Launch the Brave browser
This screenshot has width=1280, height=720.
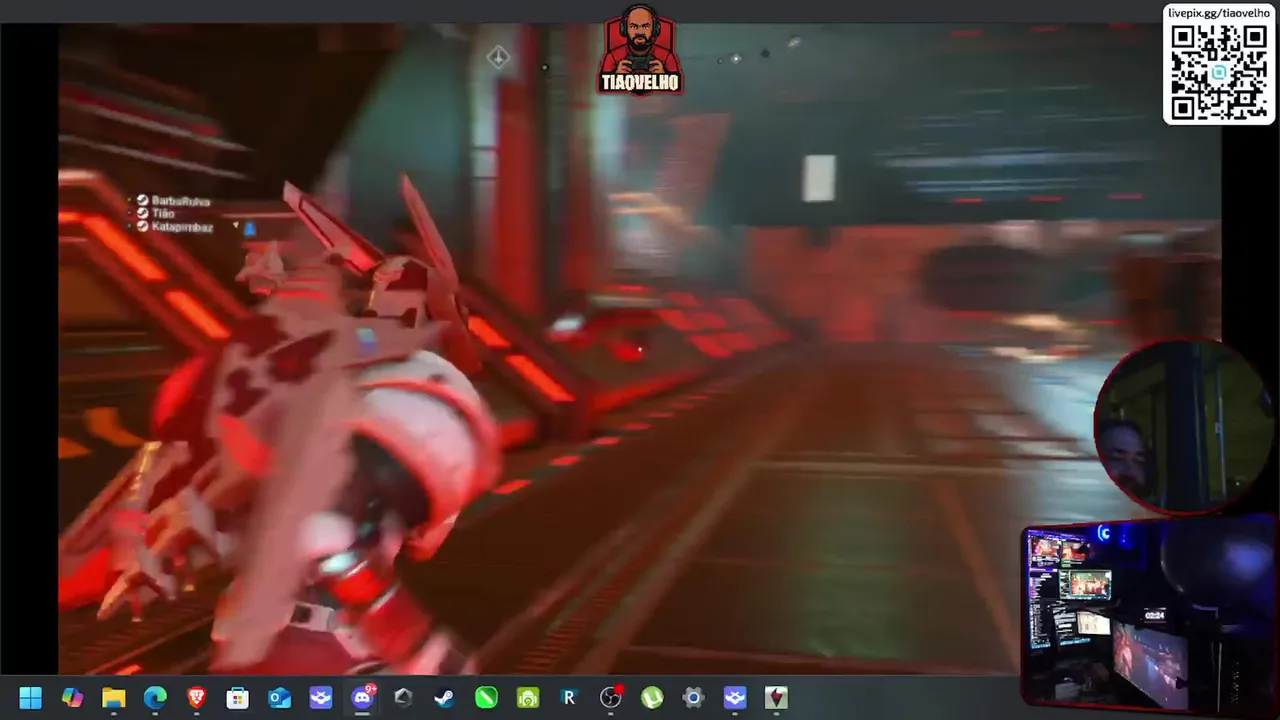point(196,698)
